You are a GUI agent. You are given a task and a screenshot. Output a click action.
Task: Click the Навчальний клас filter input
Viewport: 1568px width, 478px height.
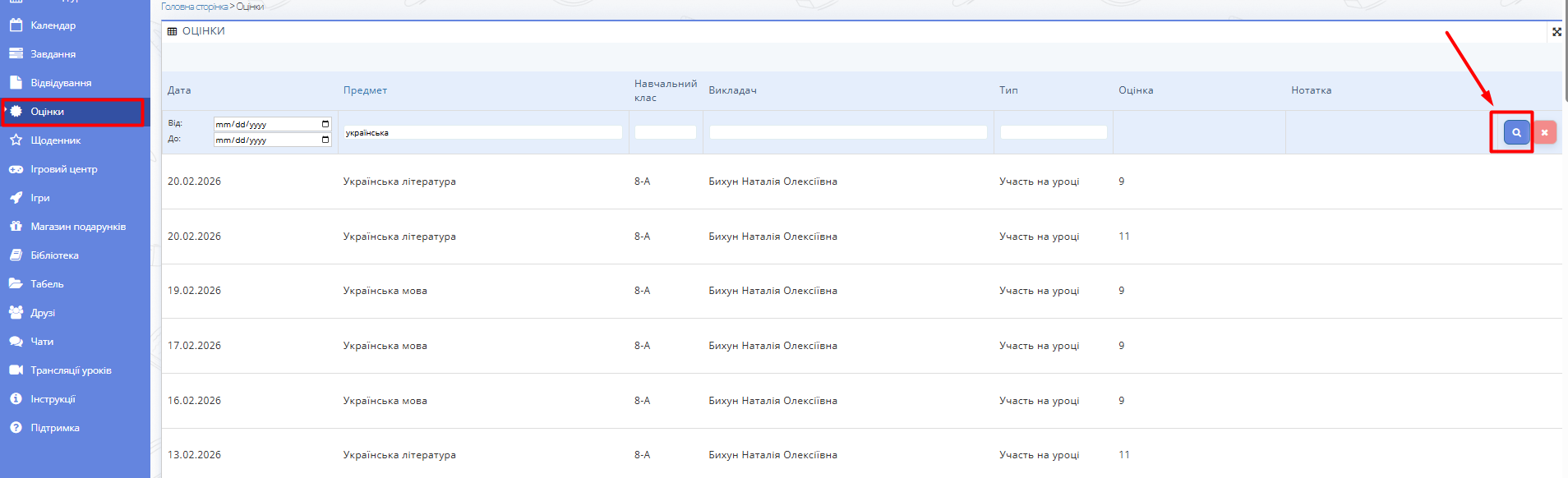click(665, 132)
